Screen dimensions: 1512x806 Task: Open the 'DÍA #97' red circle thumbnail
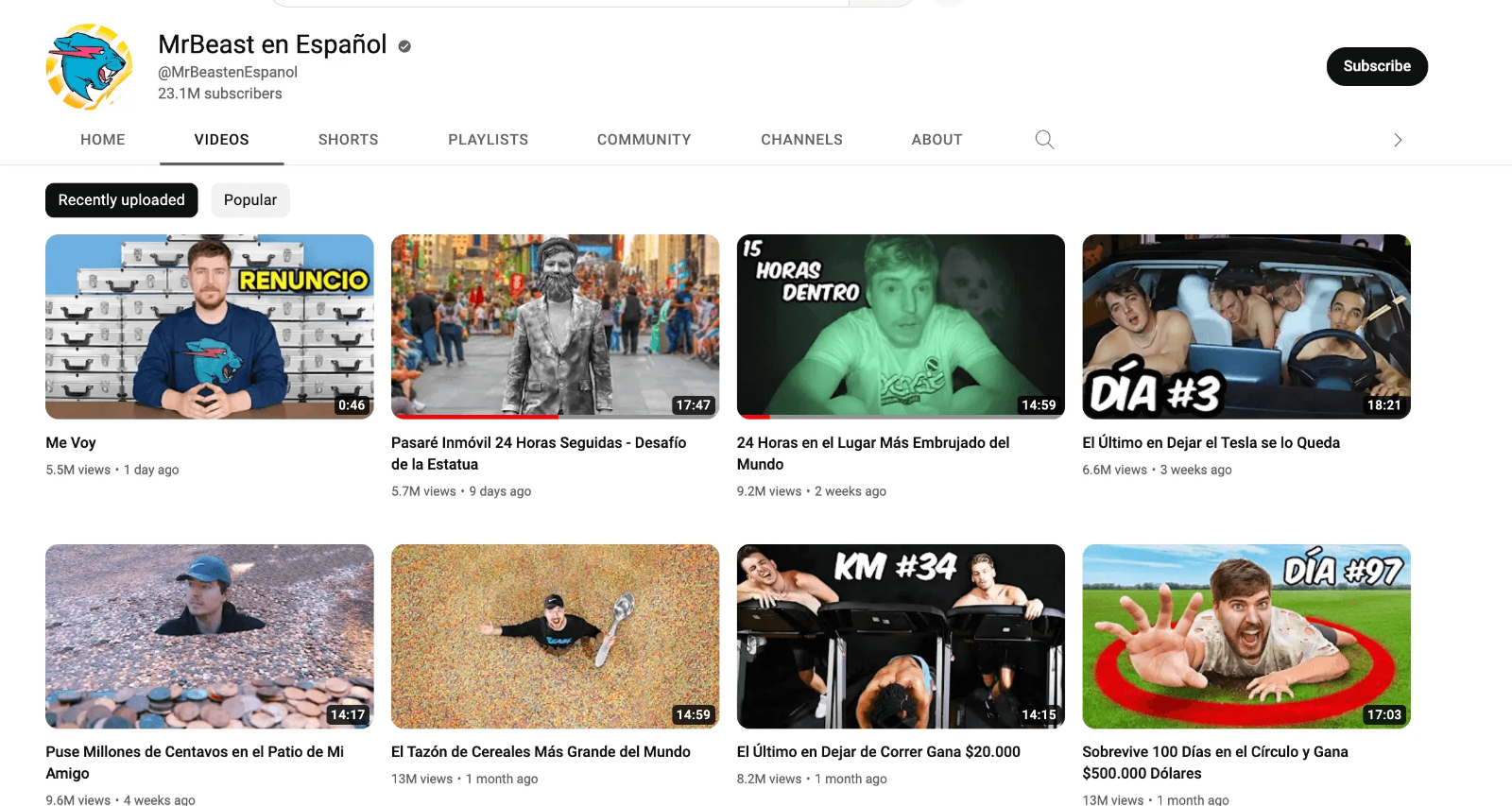tap(1246, 636)
